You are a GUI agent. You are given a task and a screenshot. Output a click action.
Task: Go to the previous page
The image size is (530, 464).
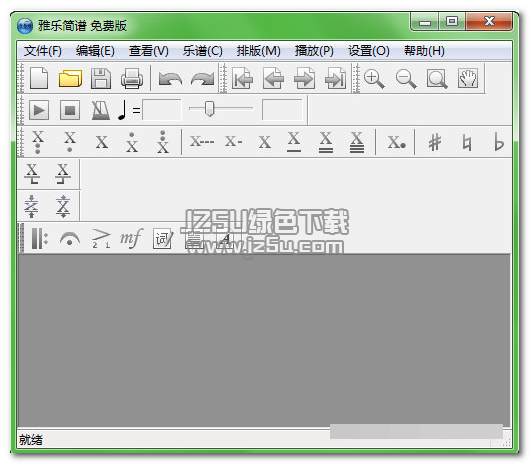coord(273,78)
